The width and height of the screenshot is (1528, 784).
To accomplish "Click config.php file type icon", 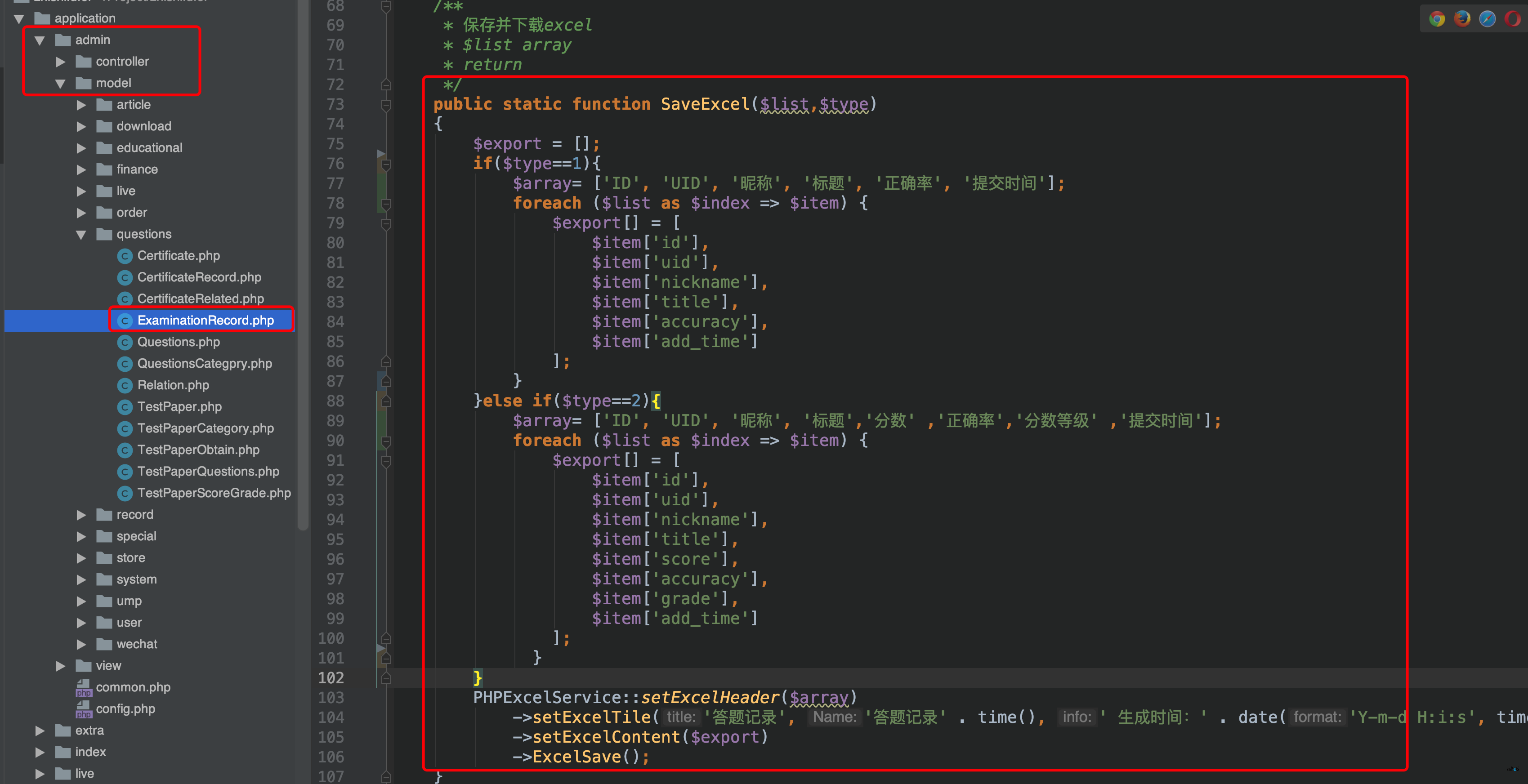I will (84, 709).
